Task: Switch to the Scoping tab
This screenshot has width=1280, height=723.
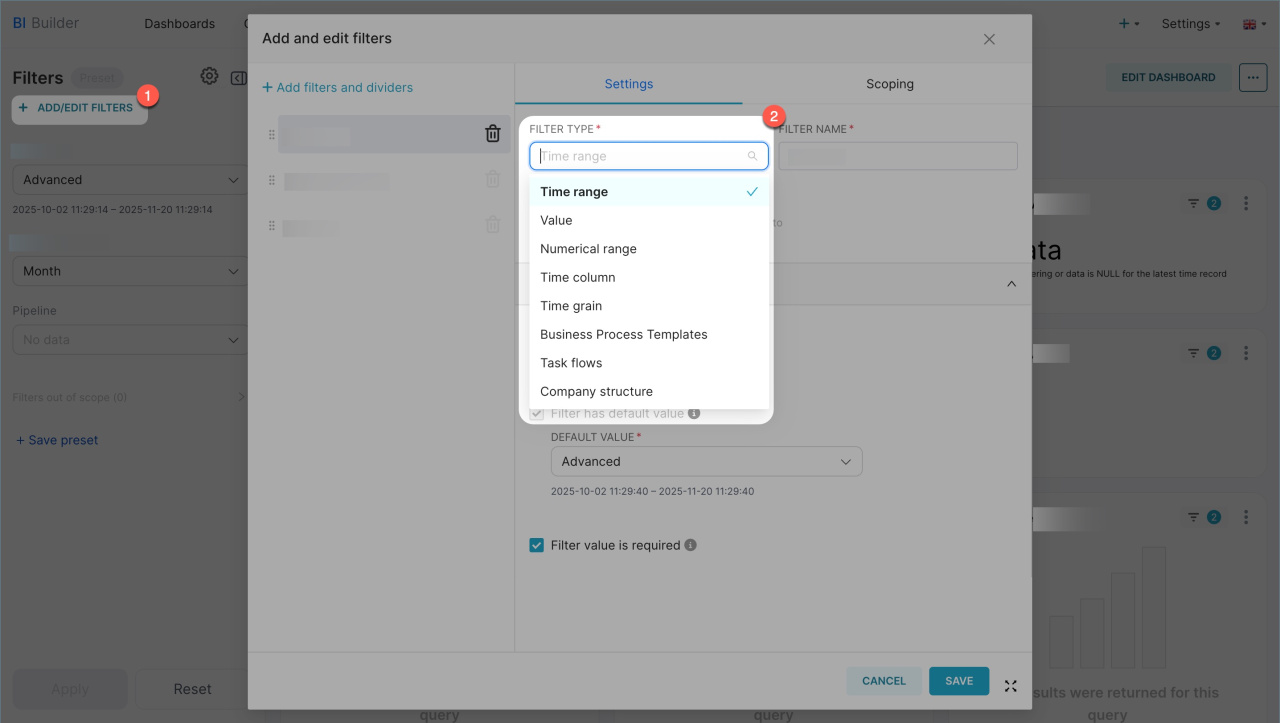Action: pyautogui.click(x=889, y=84)
